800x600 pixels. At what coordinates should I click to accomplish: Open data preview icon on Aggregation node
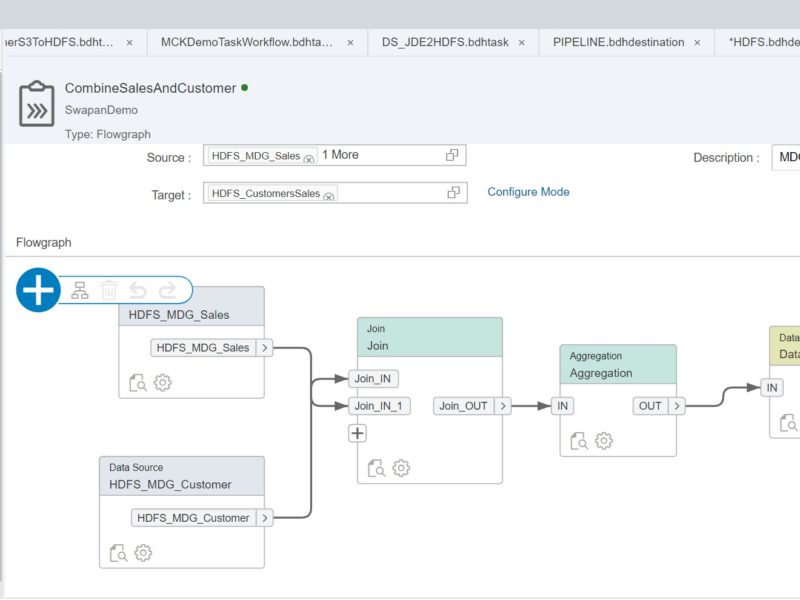coord(579,441)
